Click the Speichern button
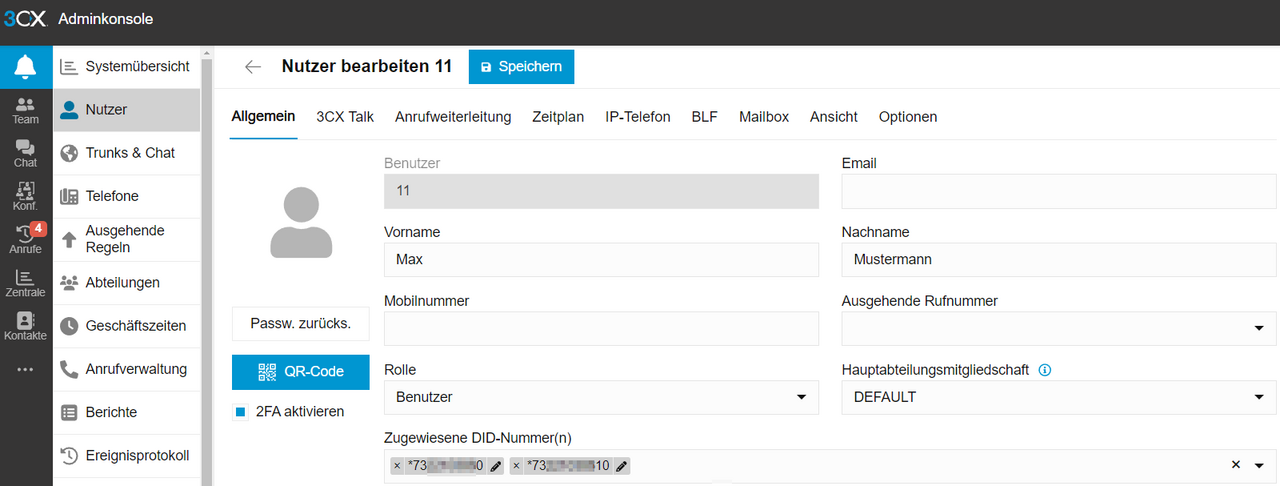 coord(521,67)
